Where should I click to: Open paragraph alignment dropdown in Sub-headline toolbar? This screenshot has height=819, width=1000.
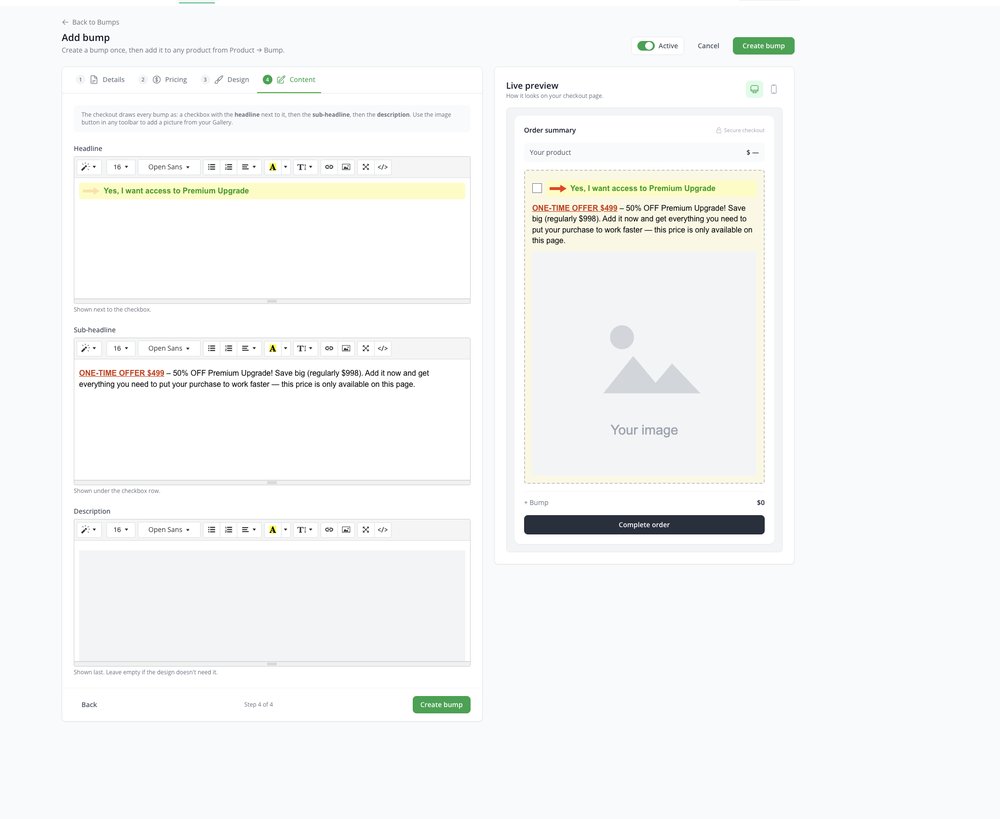click(x=249, y=348)
